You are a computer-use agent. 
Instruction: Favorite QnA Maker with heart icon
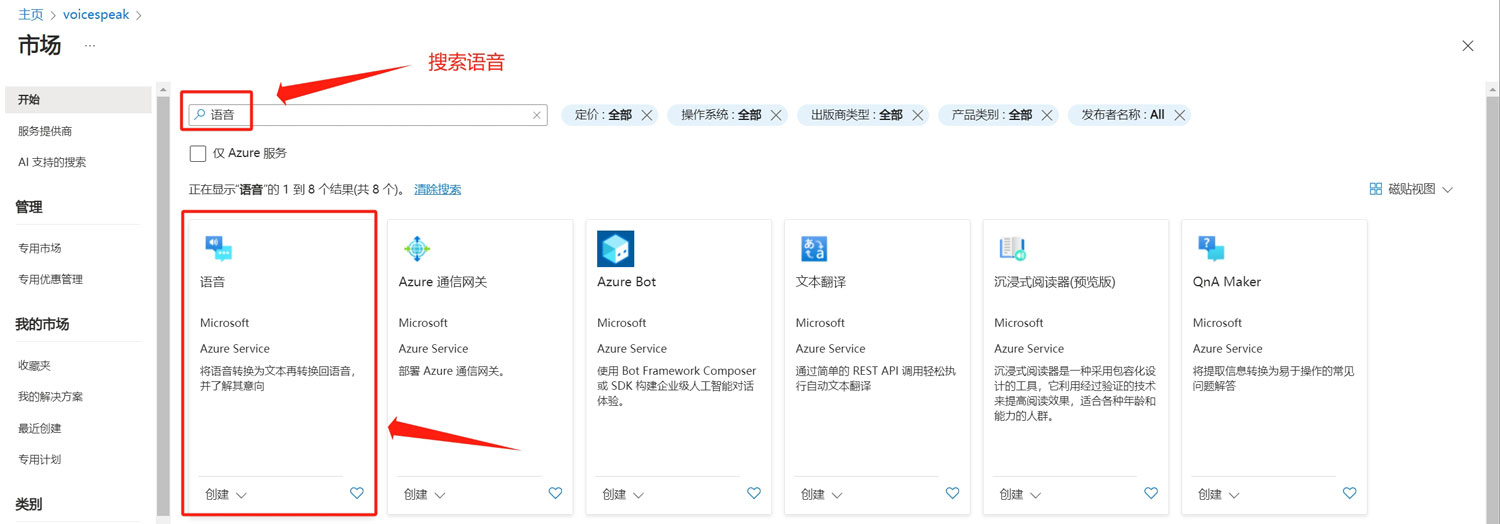[1350, 493]
